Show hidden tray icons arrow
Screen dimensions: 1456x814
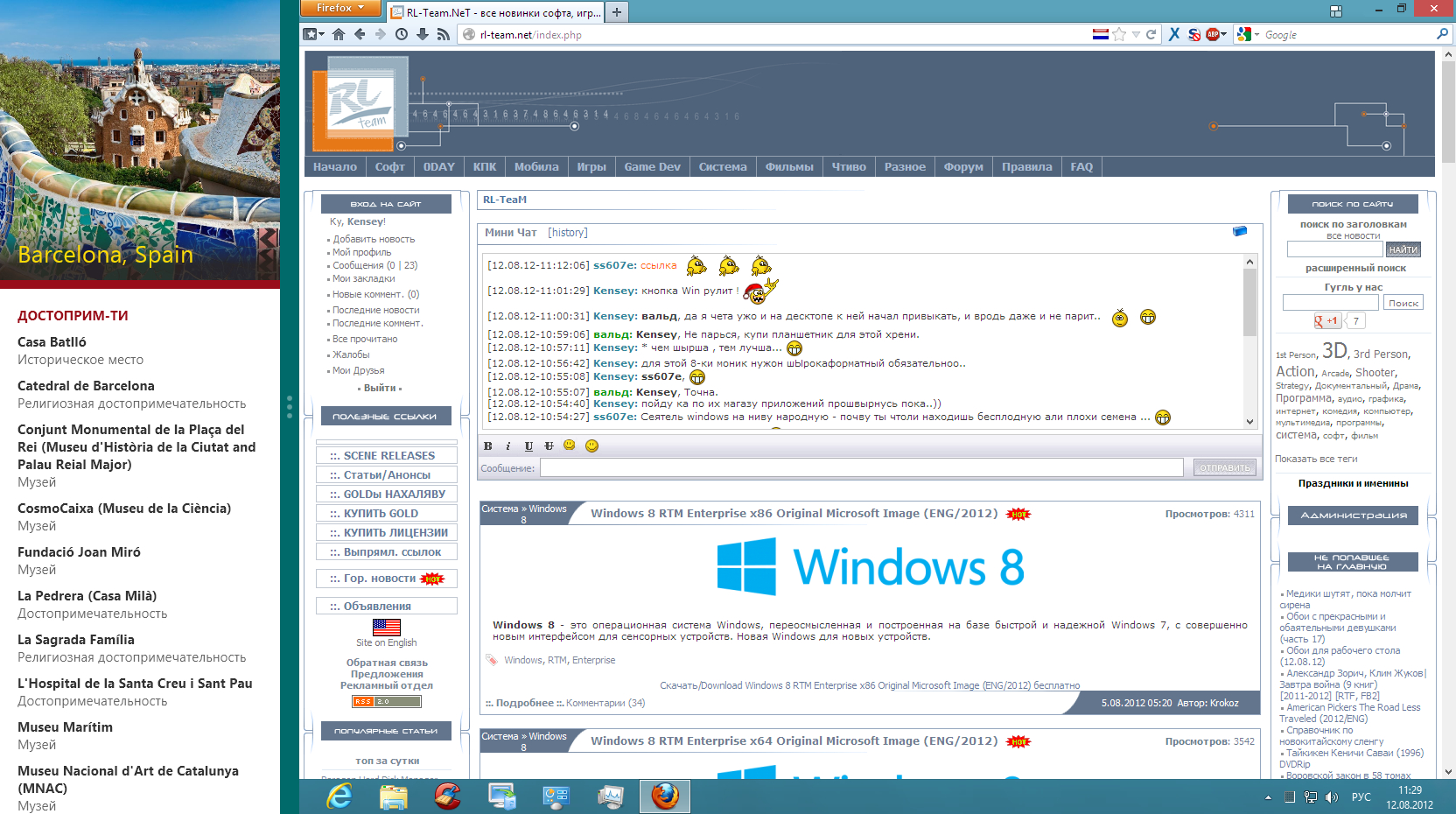[1268, 797]
